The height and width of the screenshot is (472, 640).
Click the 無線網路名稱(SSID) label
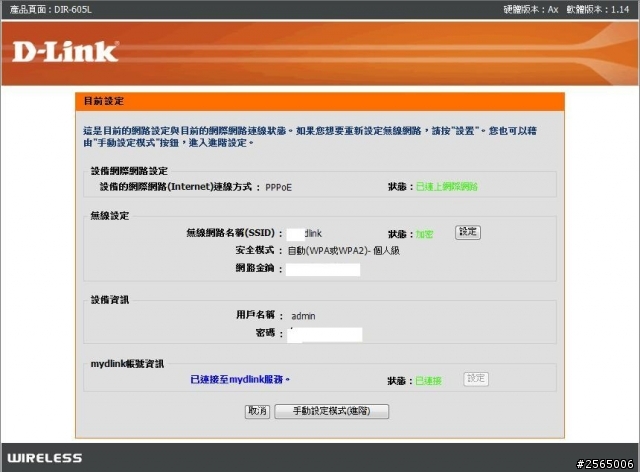point(231,233)
